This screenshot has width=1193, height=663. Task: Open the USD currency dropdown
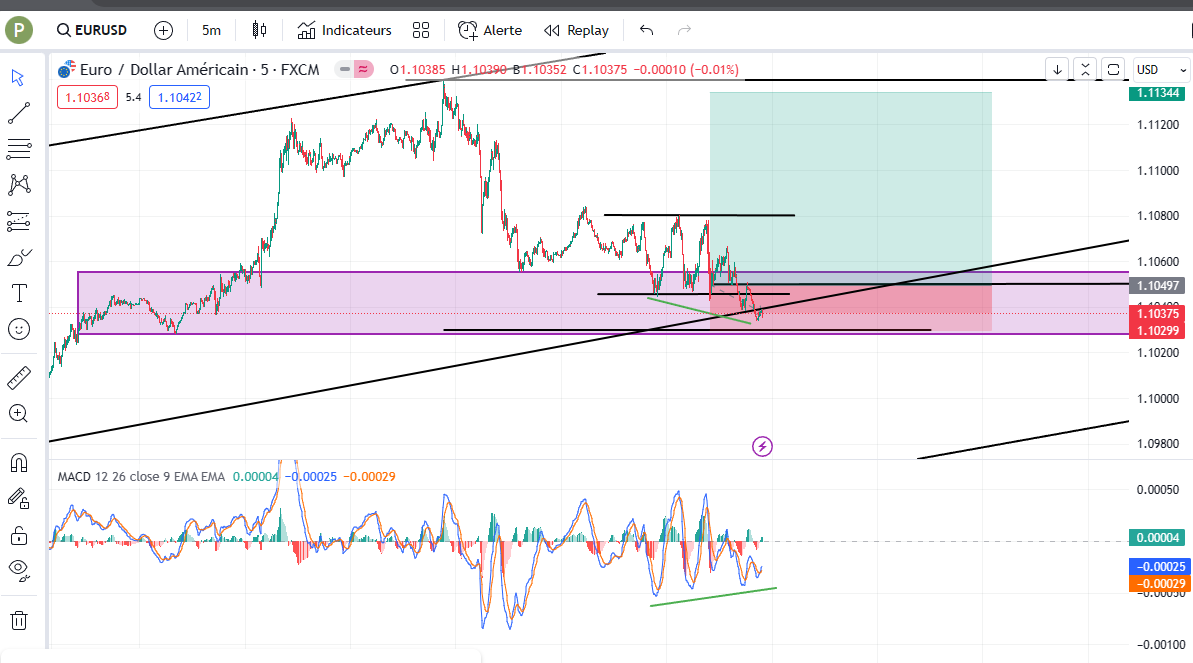[x=1160, y=70]
